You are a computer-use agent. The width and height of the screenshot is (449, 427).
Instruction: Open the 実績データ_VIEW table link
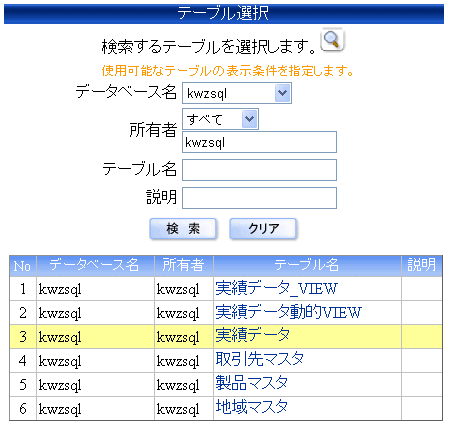click(276, 288)
